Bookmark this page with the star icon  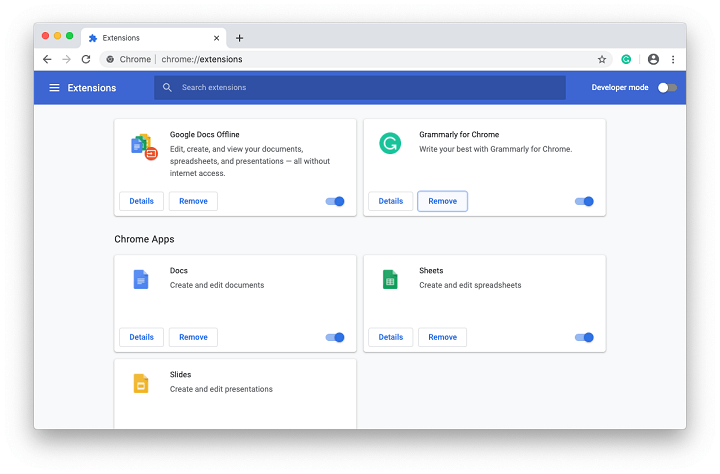602,59
